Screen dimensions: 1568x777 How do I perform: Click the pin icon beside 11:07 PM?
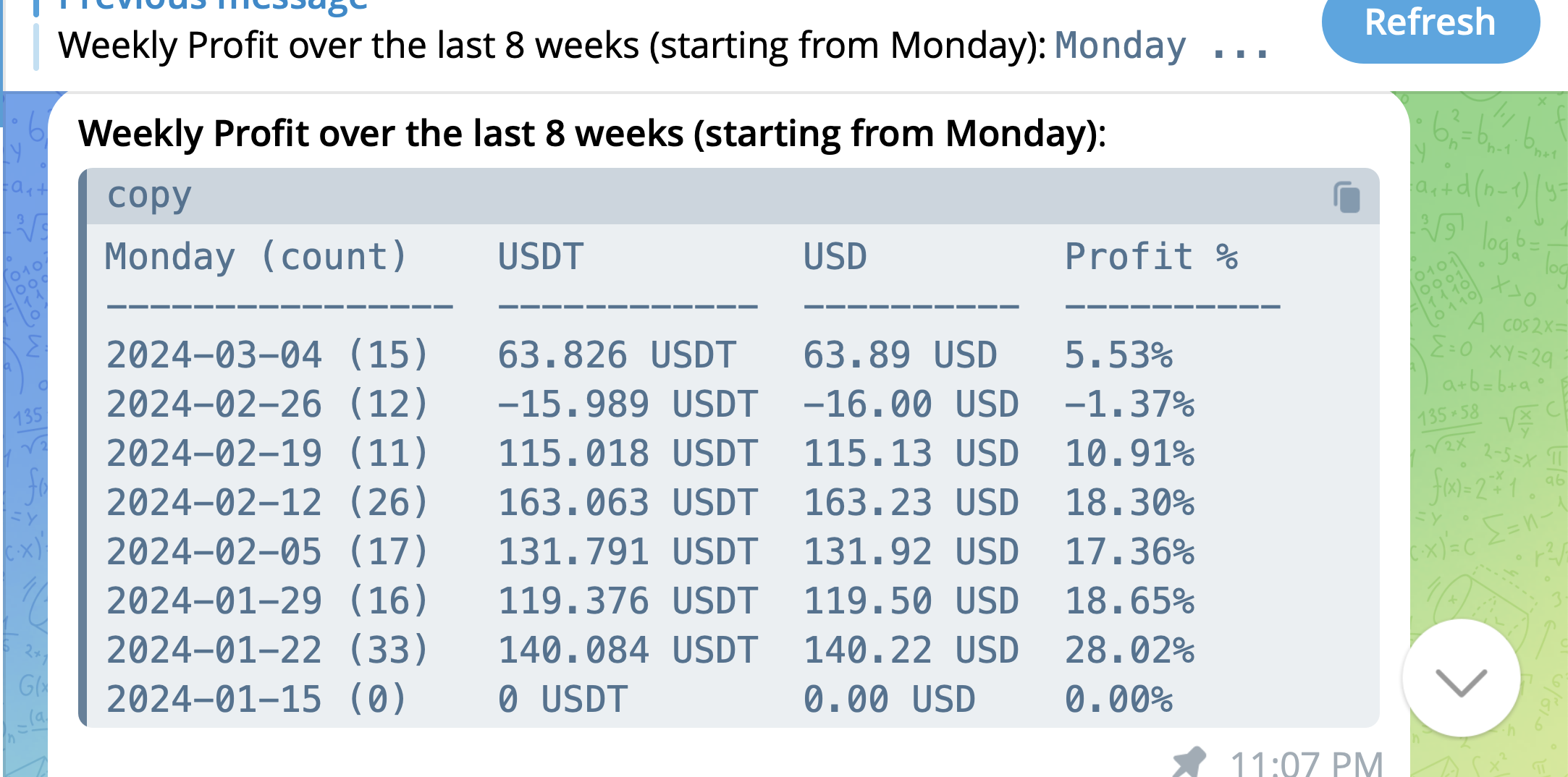pyautogui.click(x=1189, y=762)
